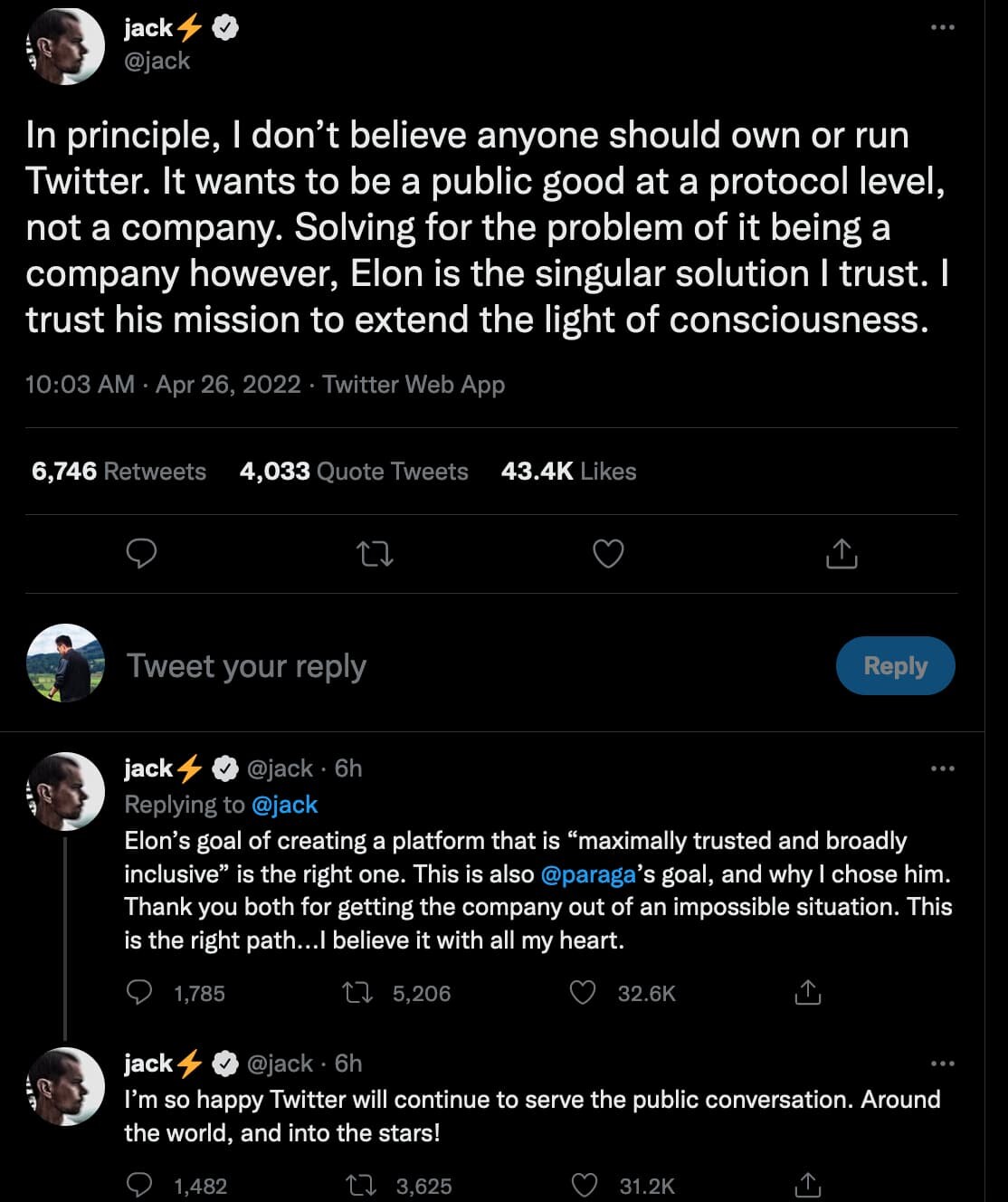Open @paraga's profile from the reply text
Screen dimensions: 1008x1202
click(587, 874)
